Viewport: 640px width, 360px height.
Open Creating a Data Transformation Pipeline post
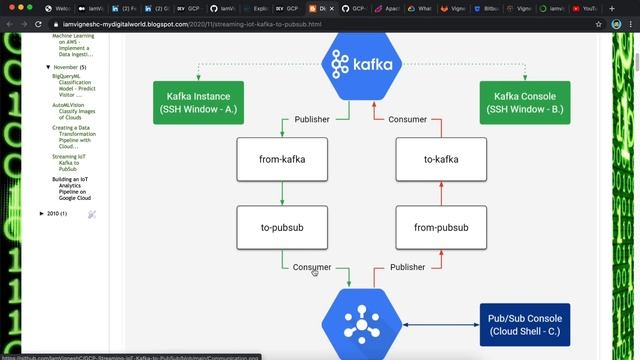[74, 137]
